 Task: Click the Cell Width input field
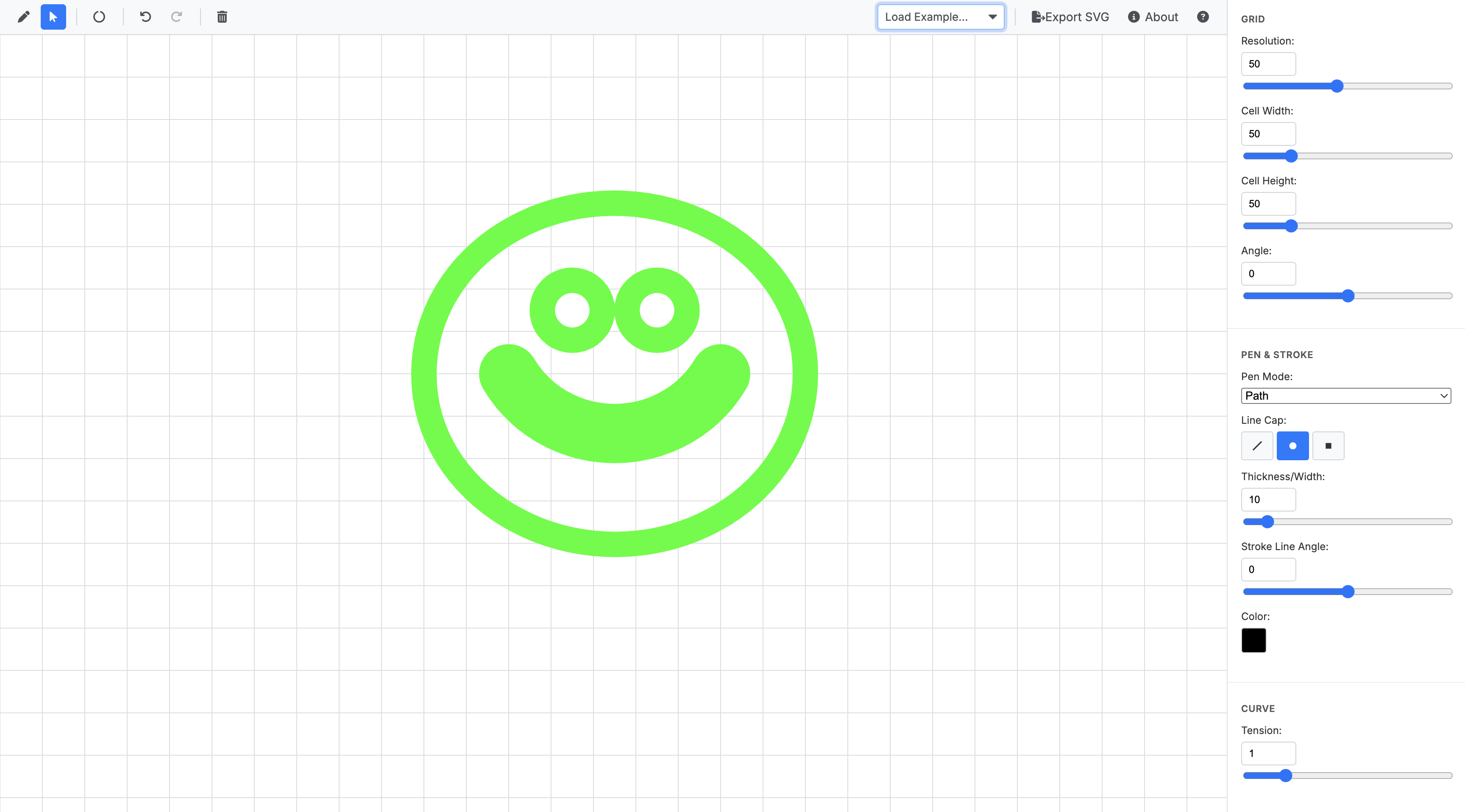pos(1268,133)
